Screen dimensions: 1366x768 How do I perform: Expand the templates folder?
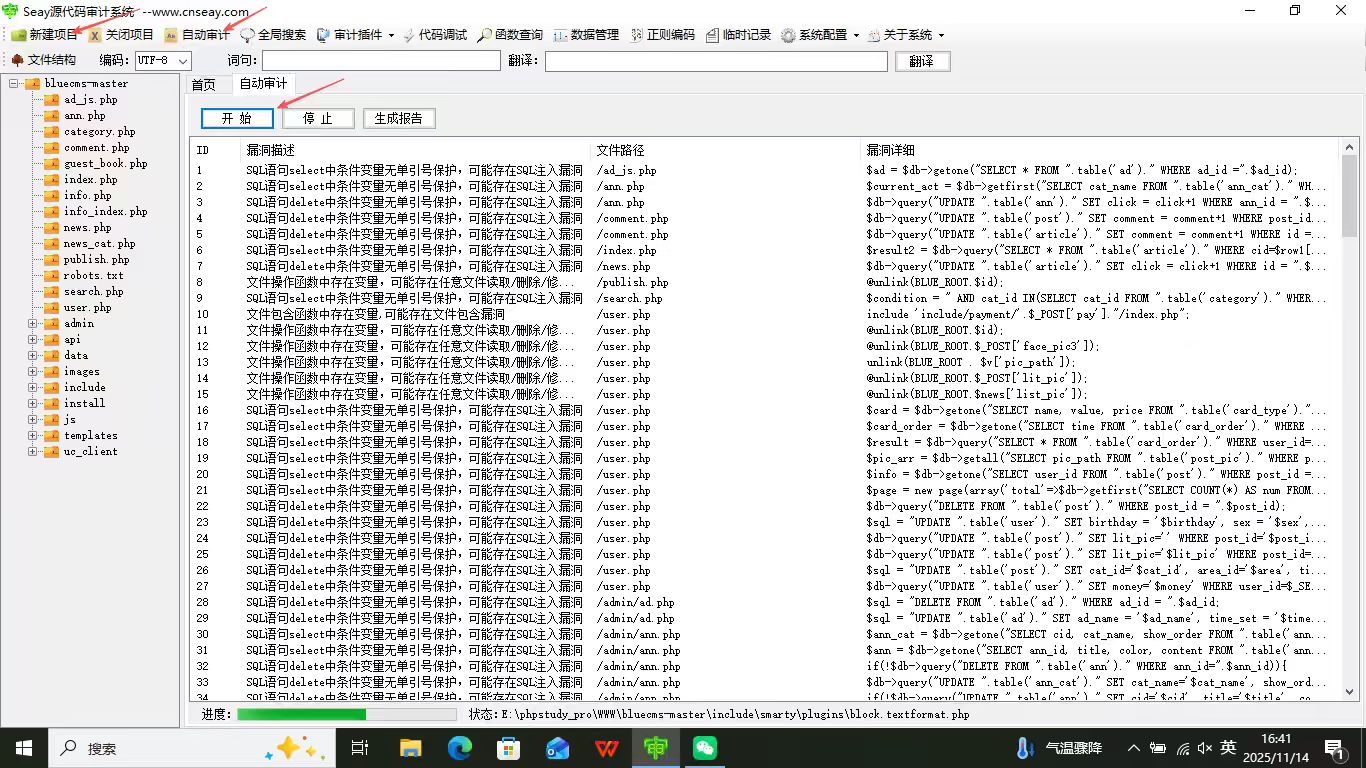click(32, 436)
